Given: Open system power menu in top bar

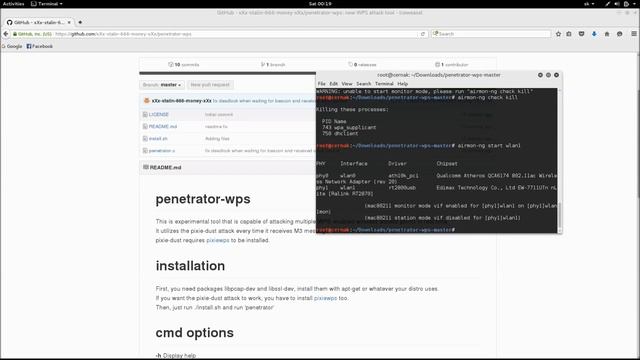Looking at the screenshot, I should point(629,4).
